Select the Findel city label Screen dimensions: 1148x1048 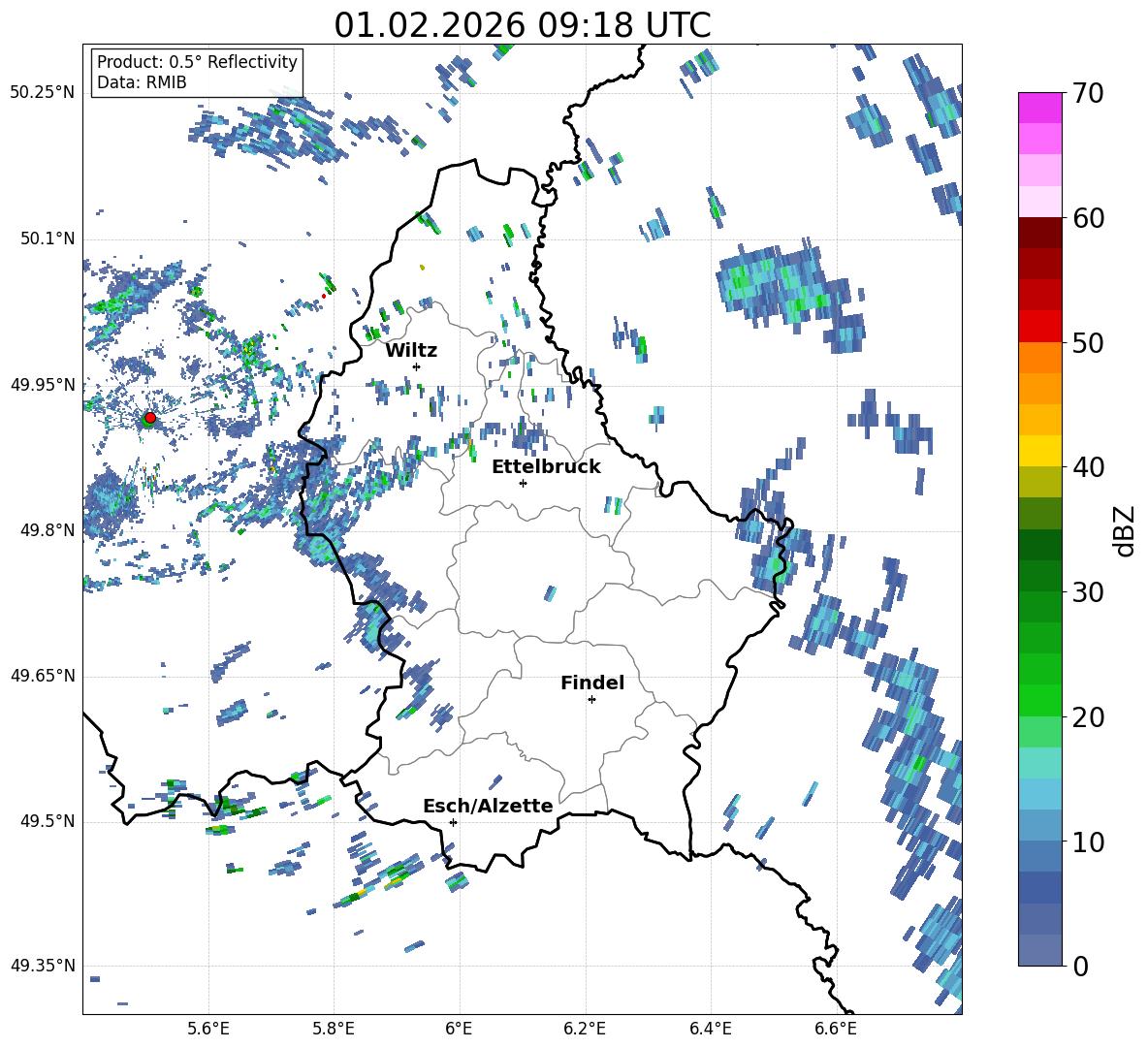click(591, 683)
